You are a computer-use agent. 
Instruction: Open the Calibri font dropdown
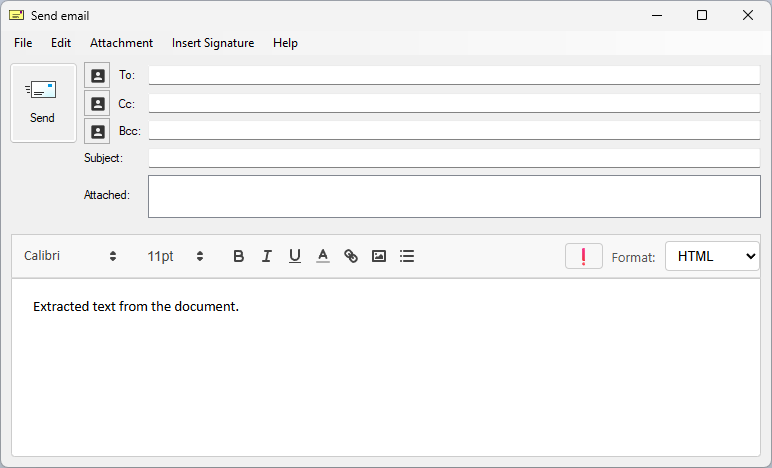coord(71,256)
